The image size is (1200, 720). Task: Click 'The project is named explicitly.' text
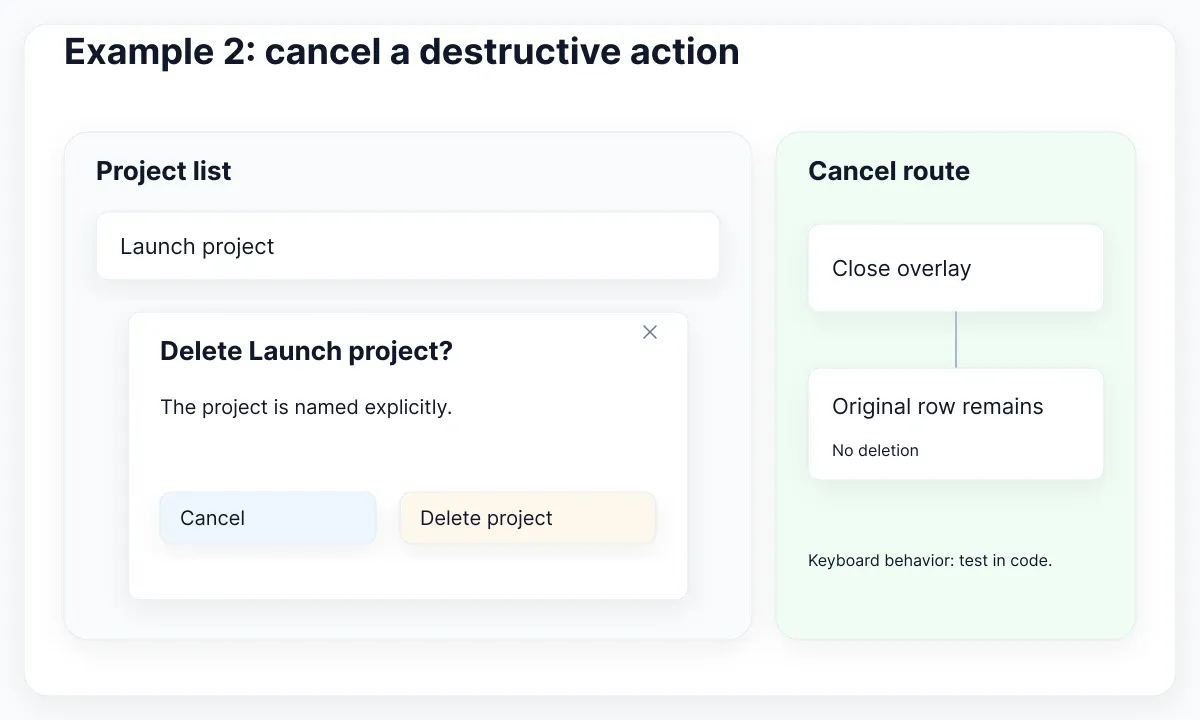pos(306,407)
